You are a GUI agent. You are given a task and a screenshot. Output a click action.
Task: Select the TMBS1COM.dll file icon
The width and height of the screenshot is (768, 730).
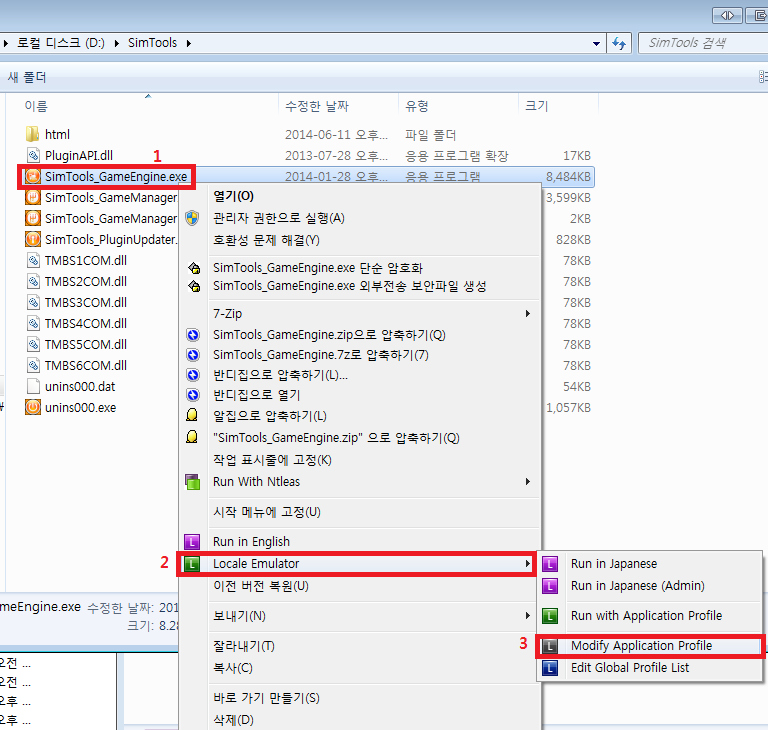33,260
